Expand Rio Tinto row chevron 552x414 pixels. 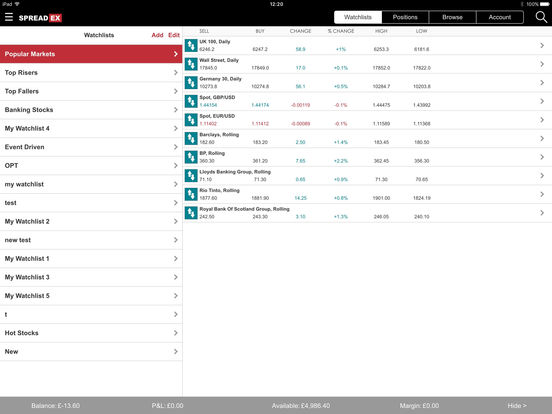542,194
